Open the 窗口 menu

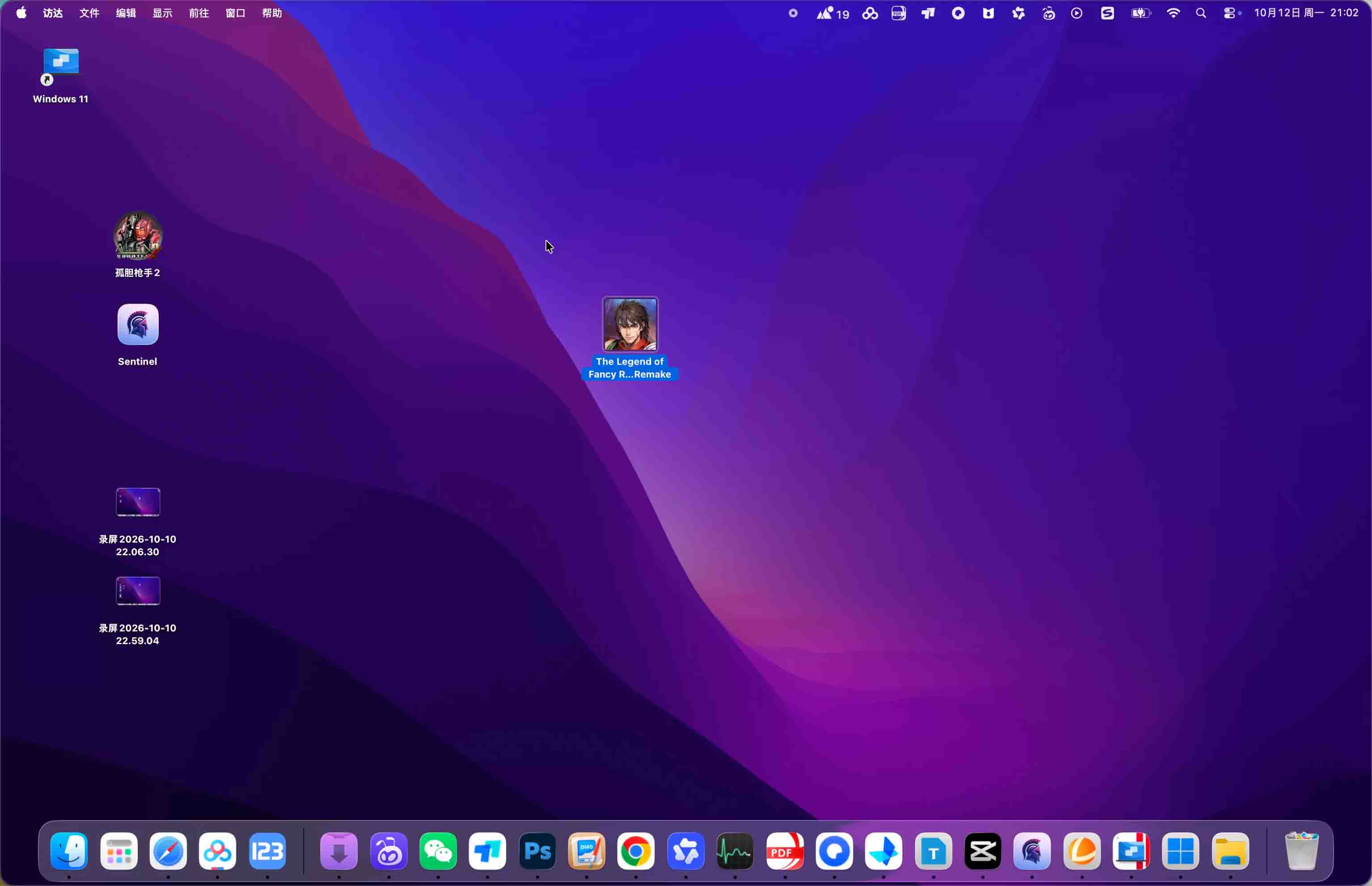235,13
